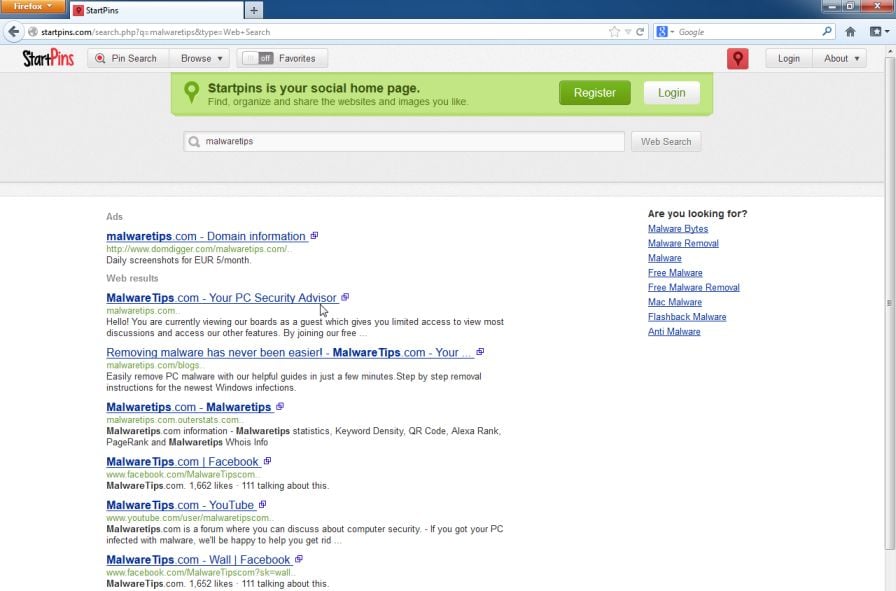Open the Firefox application menu
896x591 pixels.
click(x=33, y=6)
